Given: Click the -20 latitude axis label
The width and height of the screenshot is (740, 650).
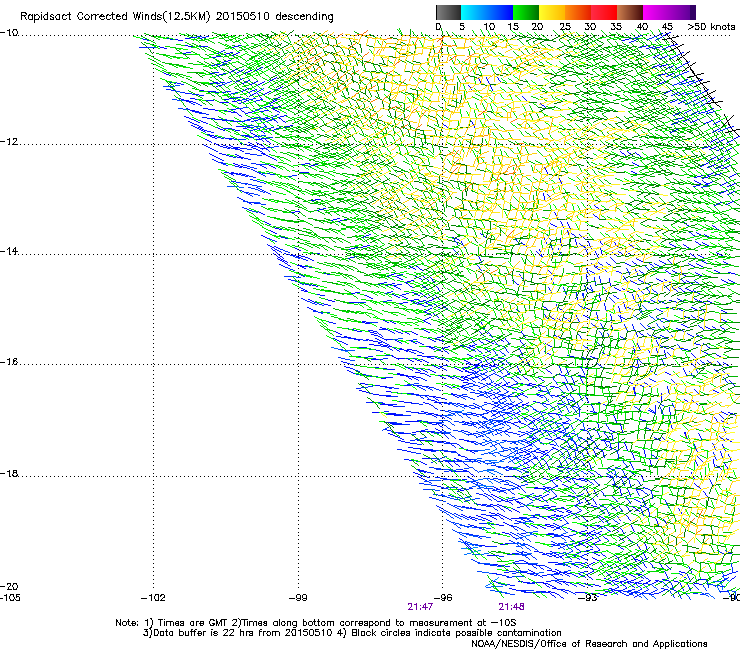Looking at the screenshot, I should pos(9,586).
